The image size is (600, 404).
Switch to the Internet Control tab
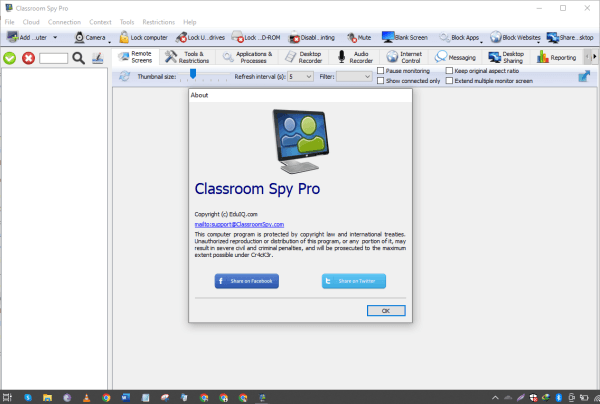404,57
